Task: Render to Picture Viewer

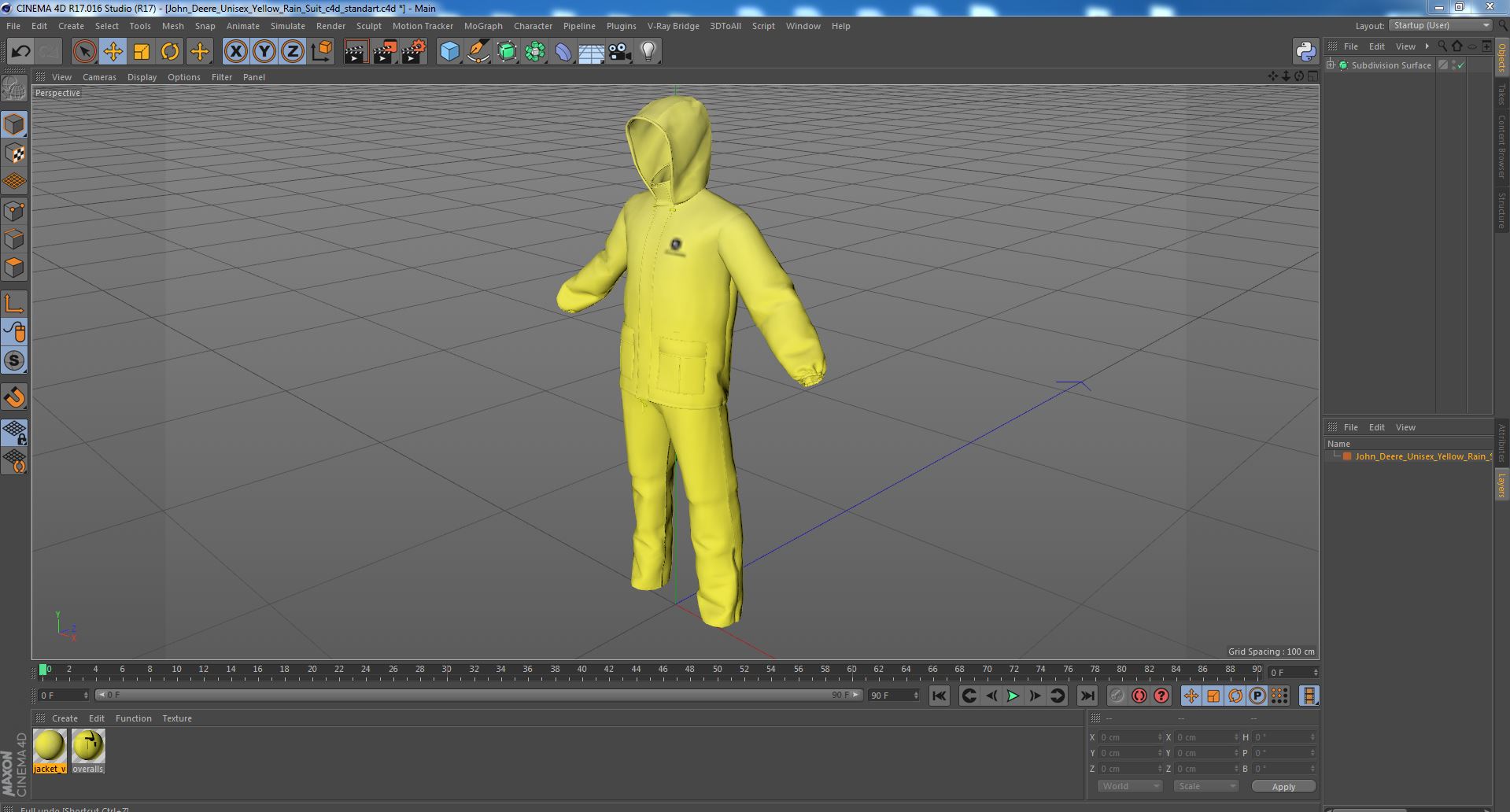Action: click(385, 52)
